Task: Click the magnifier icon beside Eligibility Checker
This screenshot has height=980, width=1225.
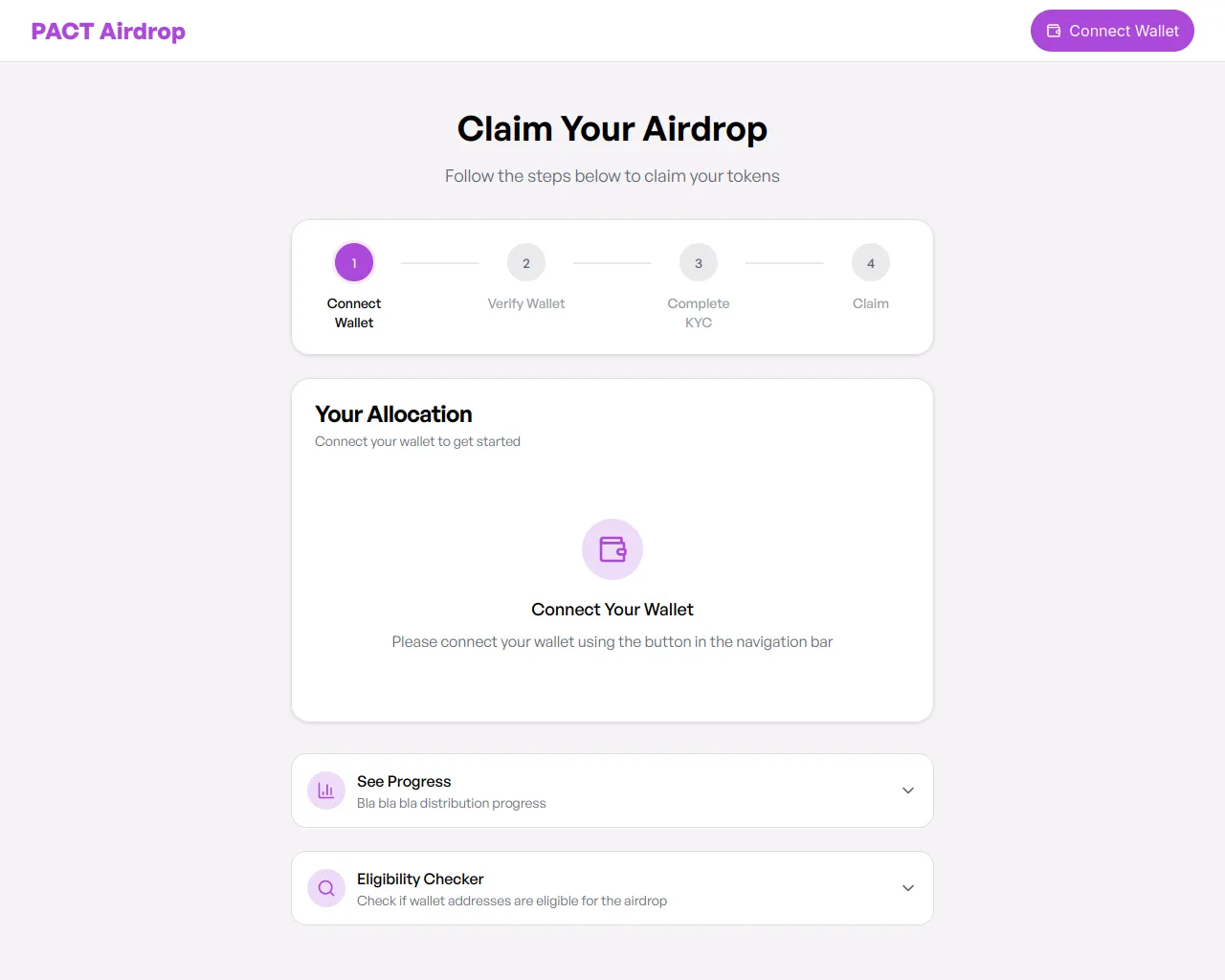Action: coord(326,888)
